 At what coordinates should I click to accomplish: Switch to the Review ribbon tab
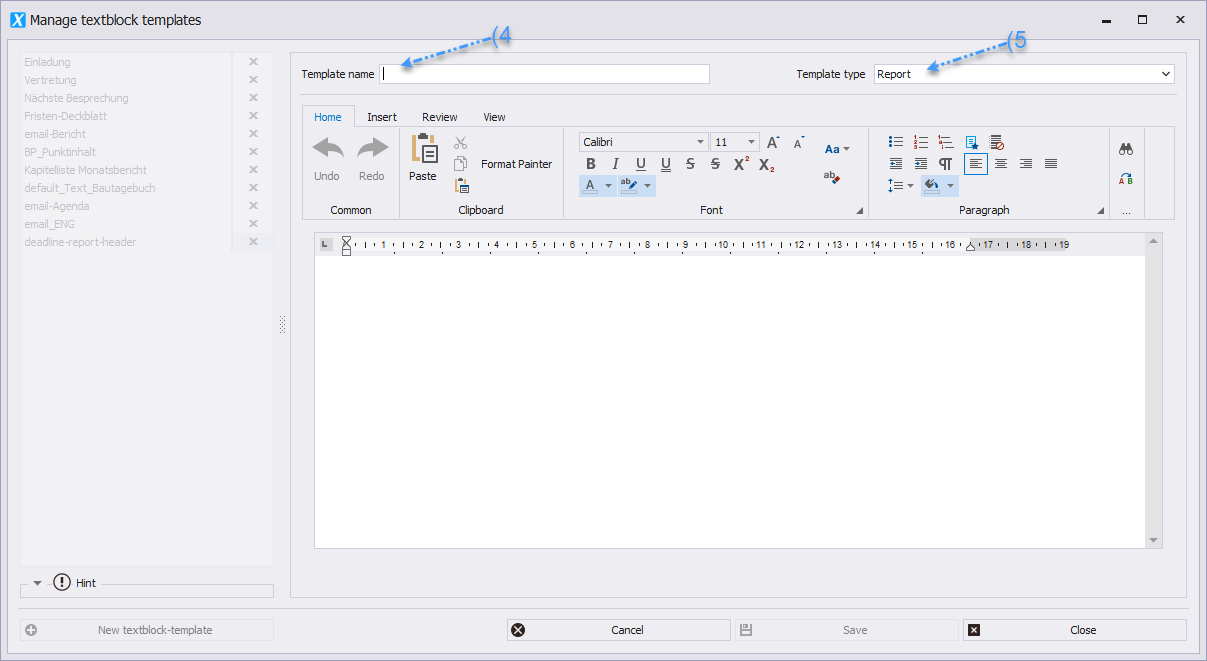pos(440,117)
